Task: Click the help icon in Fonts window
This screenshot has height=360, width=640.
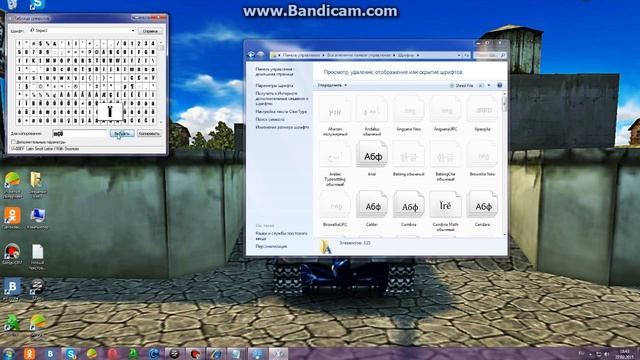Action: (x=500, y=85)
